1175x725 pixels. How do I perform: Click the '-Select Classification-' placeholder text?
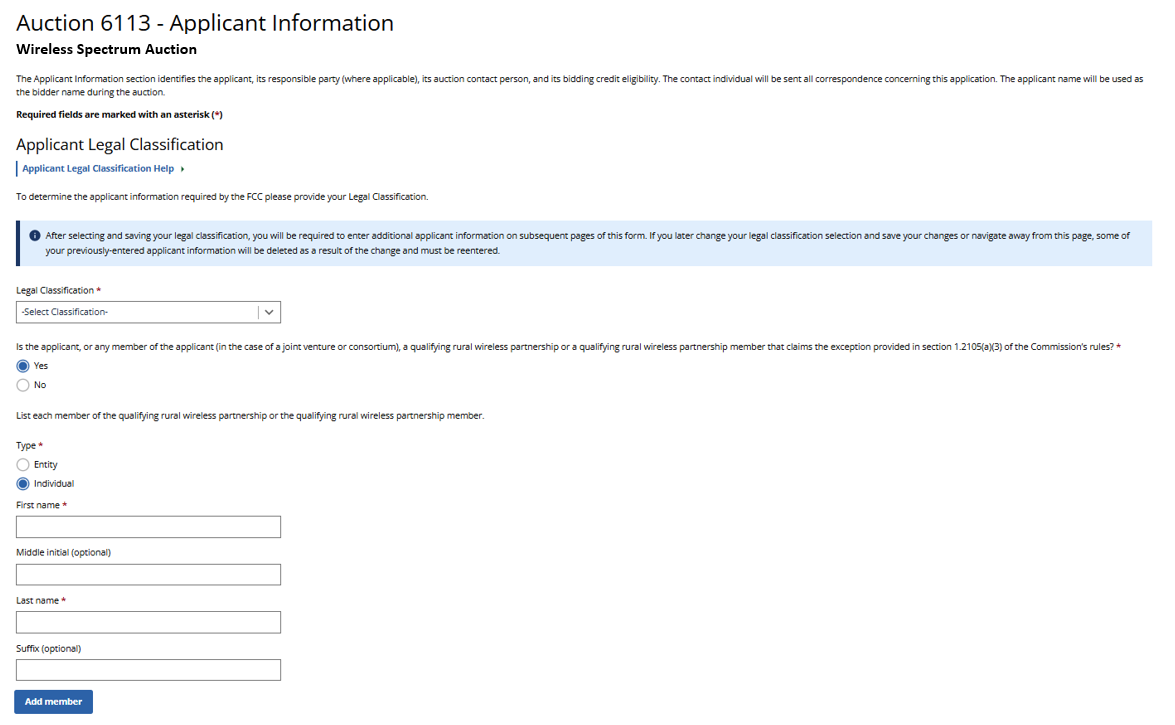[x=65, y=312]
